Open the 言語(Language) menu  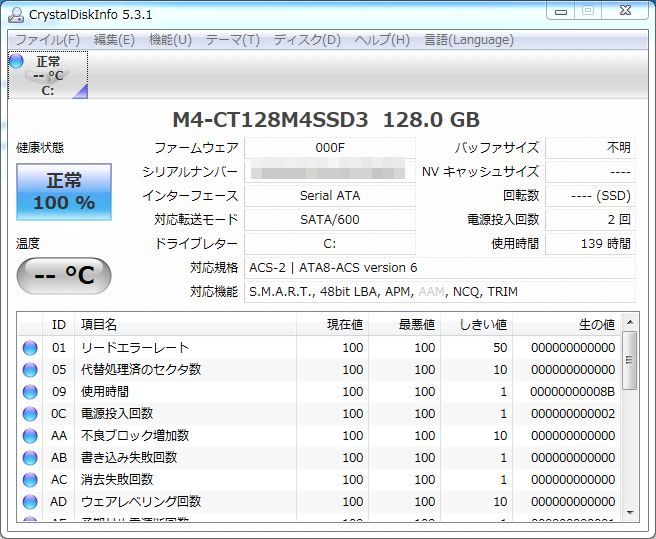click(x=469, y=40)
